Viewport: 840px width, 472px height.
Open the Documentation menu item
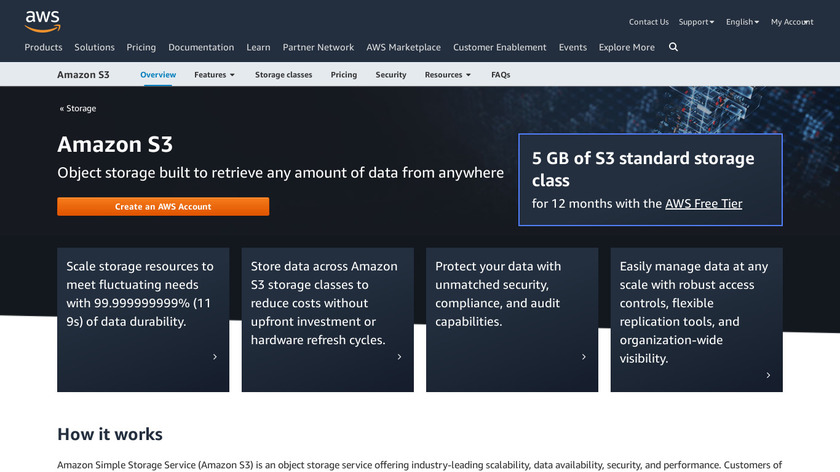(201, 47)
